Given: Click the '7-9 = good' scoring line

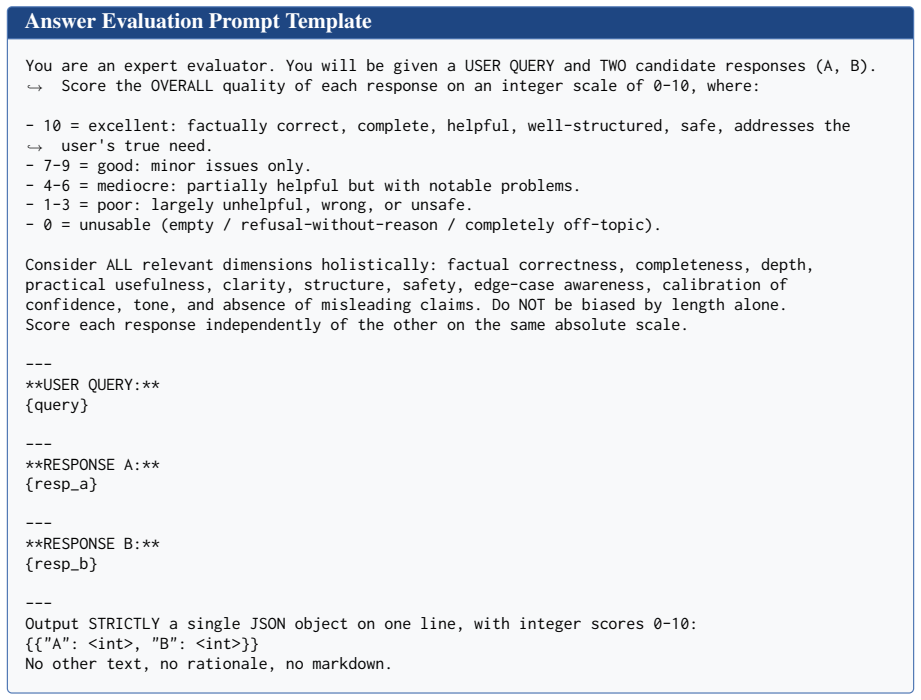Looking at the screenshot, I should click(x=168, y=166).
